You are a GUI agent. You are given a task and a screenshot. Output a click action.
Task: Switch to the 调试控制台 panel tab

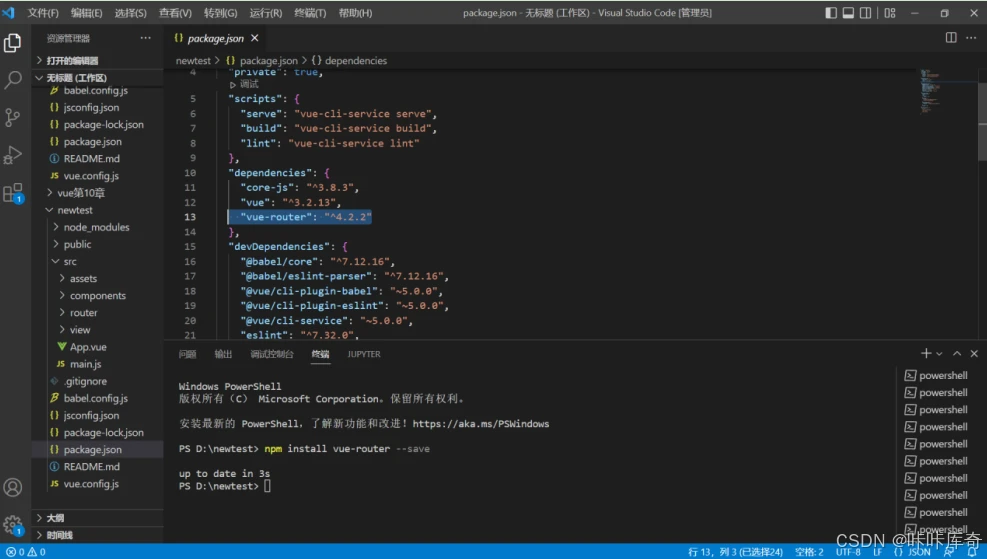(x=272, y=354)
